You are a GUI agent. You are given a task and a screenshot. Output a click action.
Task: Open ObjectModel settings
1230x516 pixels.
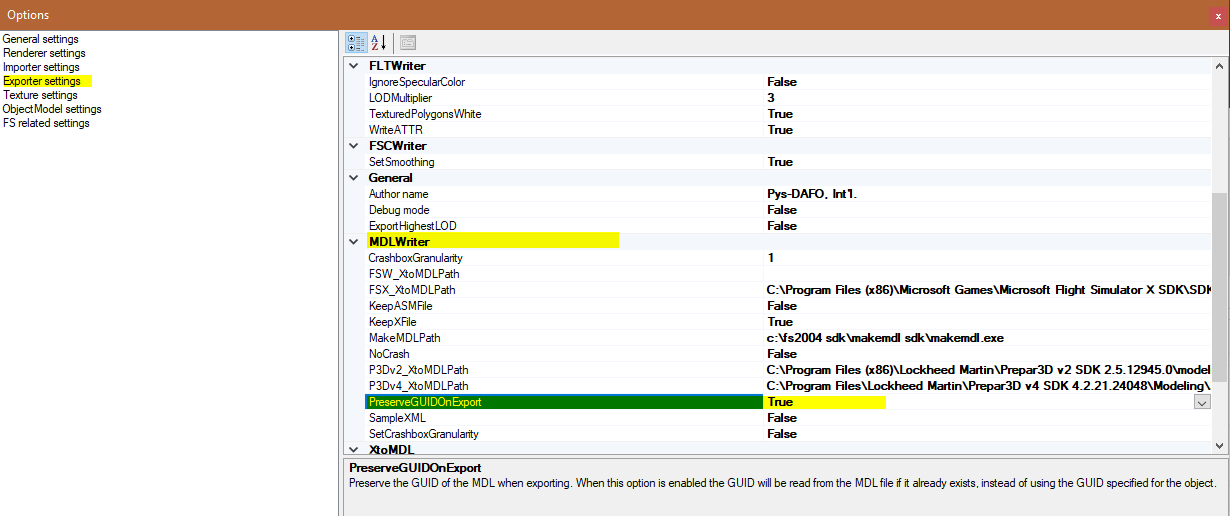[52, 109]
